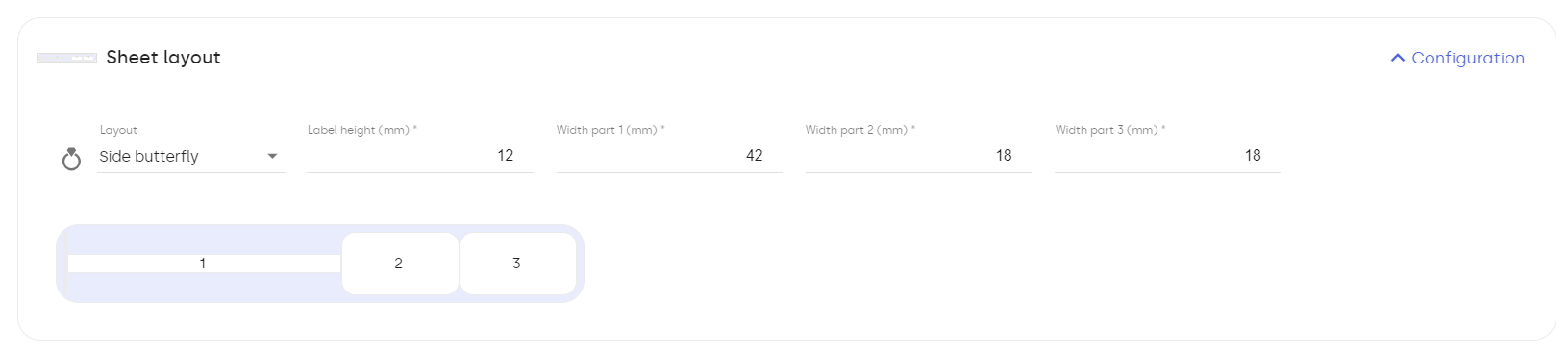The width and height of the screenshot is (1568, 354).
Task: Click the ring icon next to Layout
Action: tap(71, 159)
